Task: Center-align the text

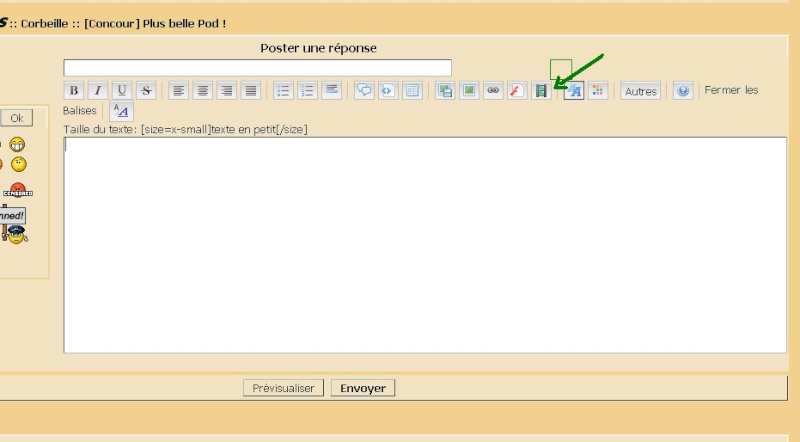Action: (x=203, y=91)
